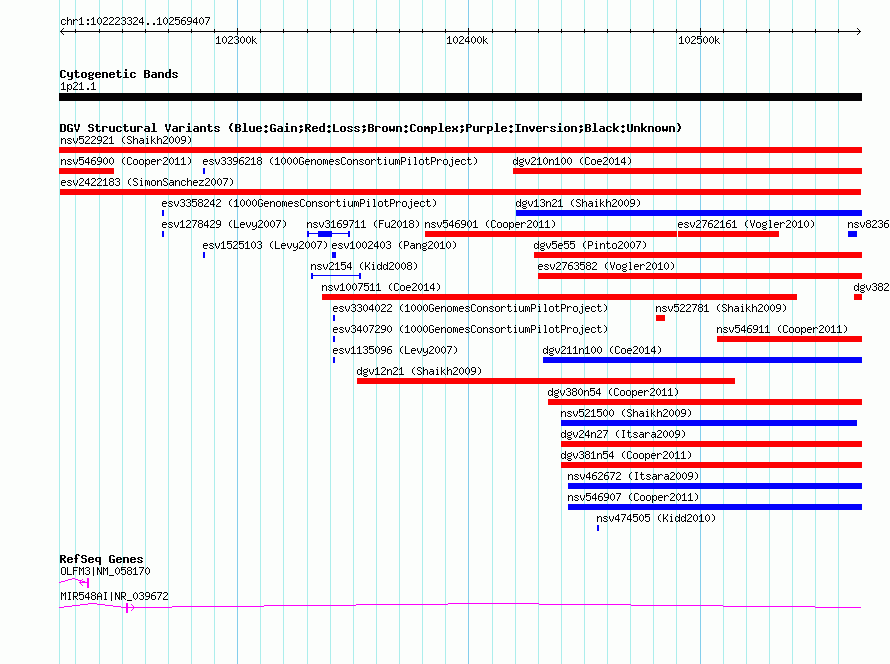The image size is (890, 664).
Task: Open esv2422183 (SimonSanchez2007) variant
Action: click(x=147, y=182)
